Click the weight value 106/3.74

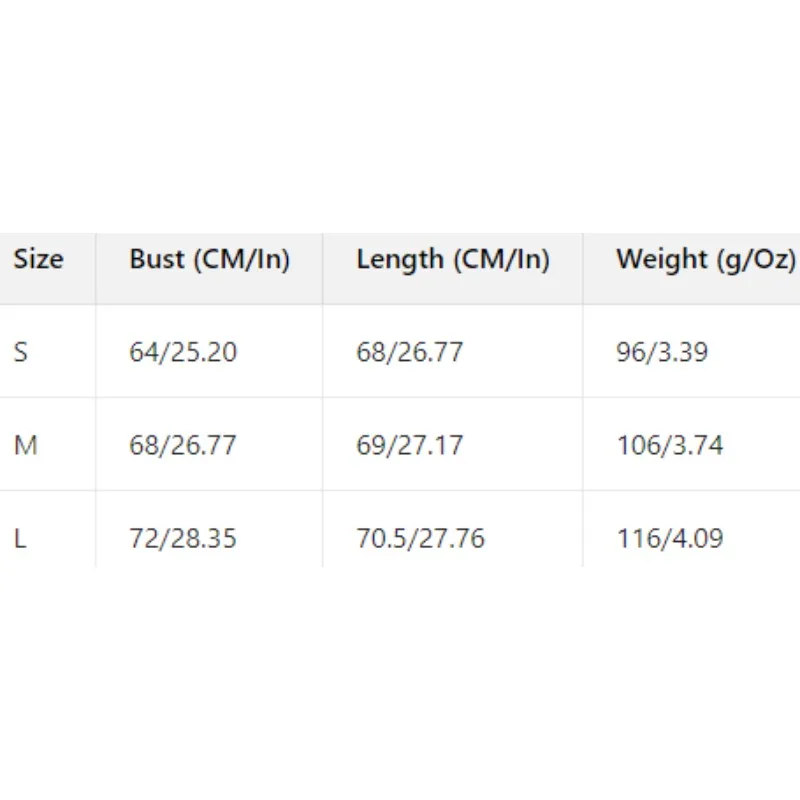click(668, 445)
